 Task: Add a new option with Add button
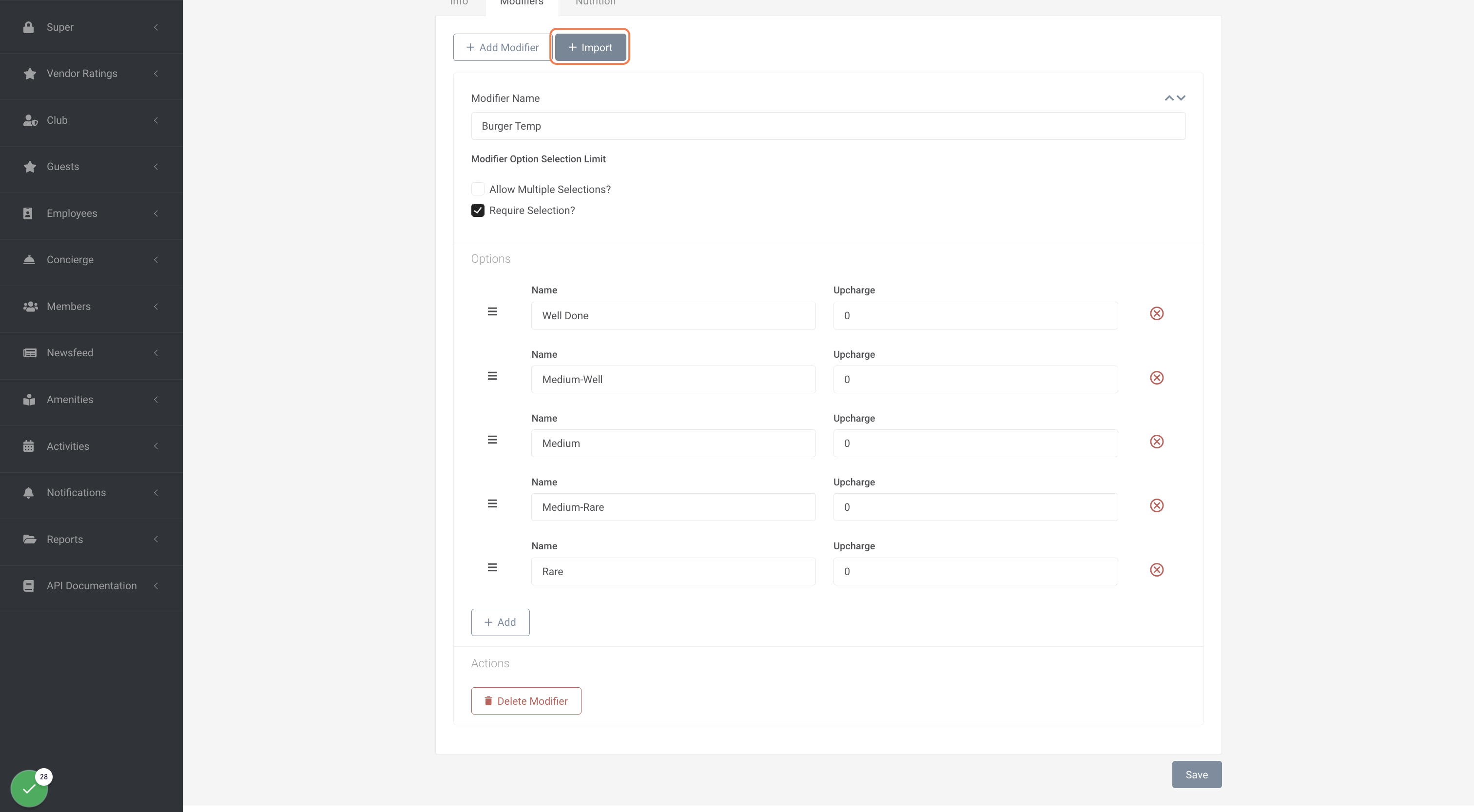(500, 622)
